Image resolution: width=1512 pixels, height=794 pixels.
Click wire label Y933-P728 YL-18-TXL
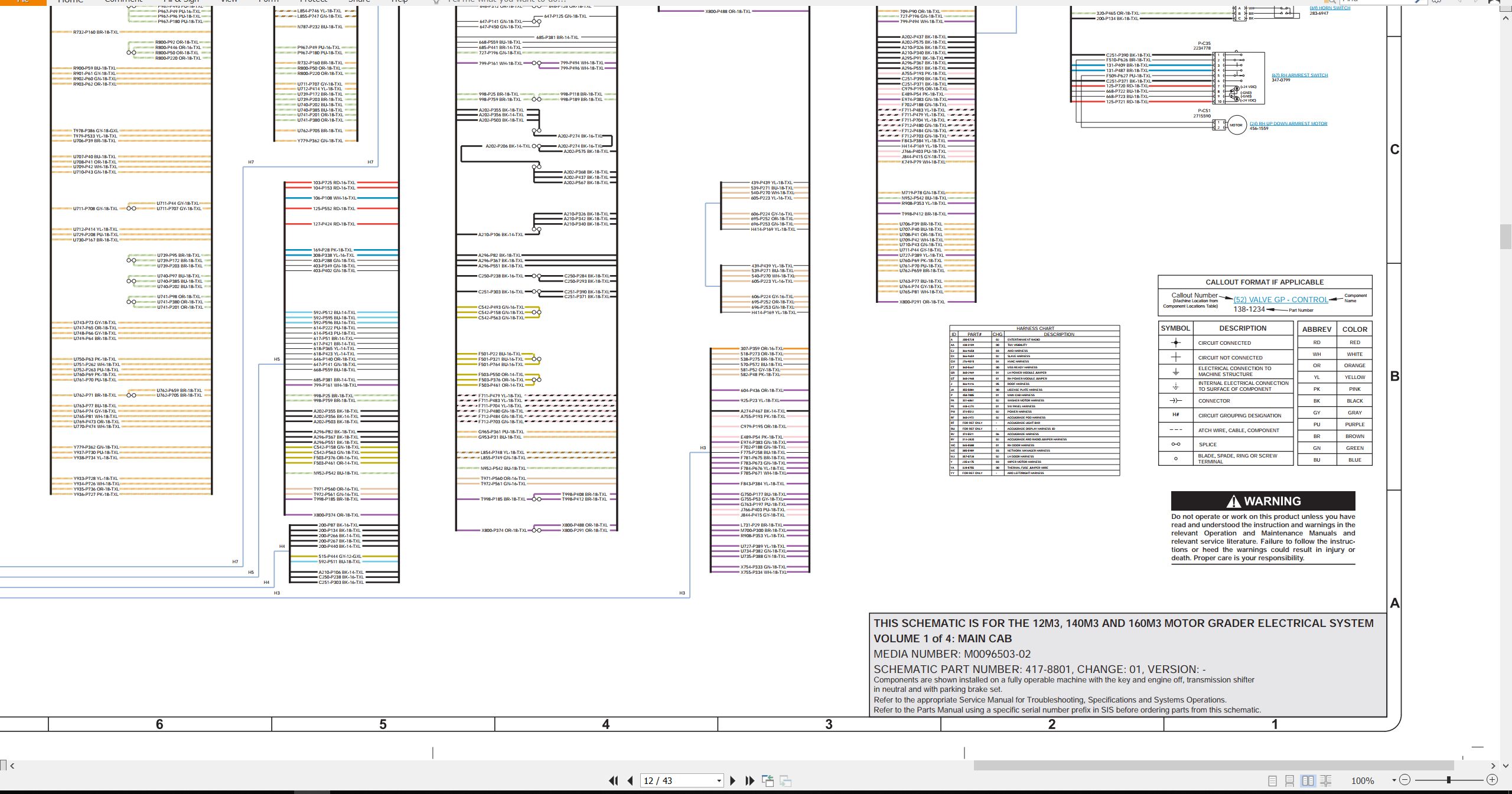[x=96, y=479]
